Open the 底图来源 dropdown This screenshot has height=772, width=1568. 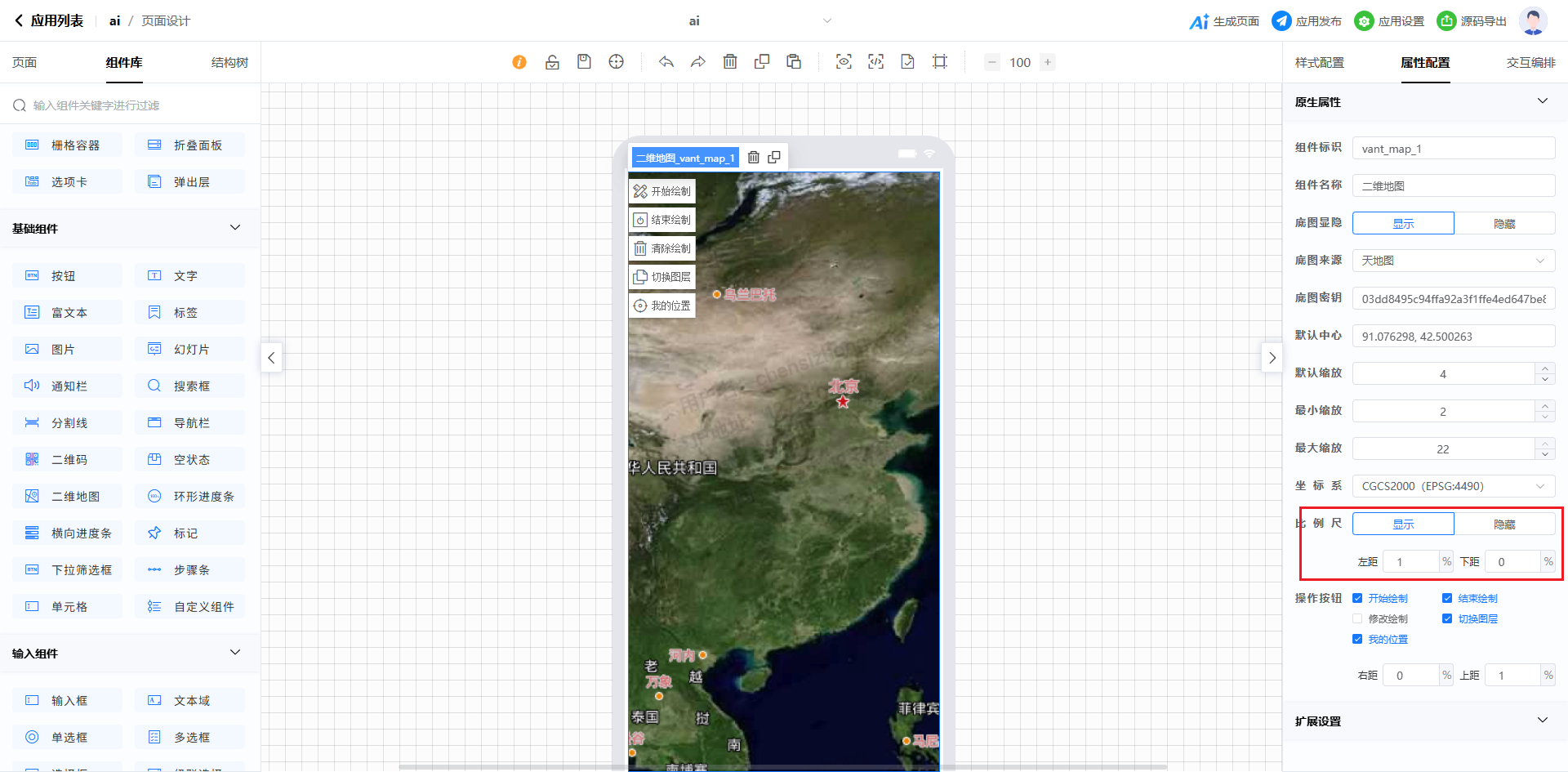[x=1453, y=261]
